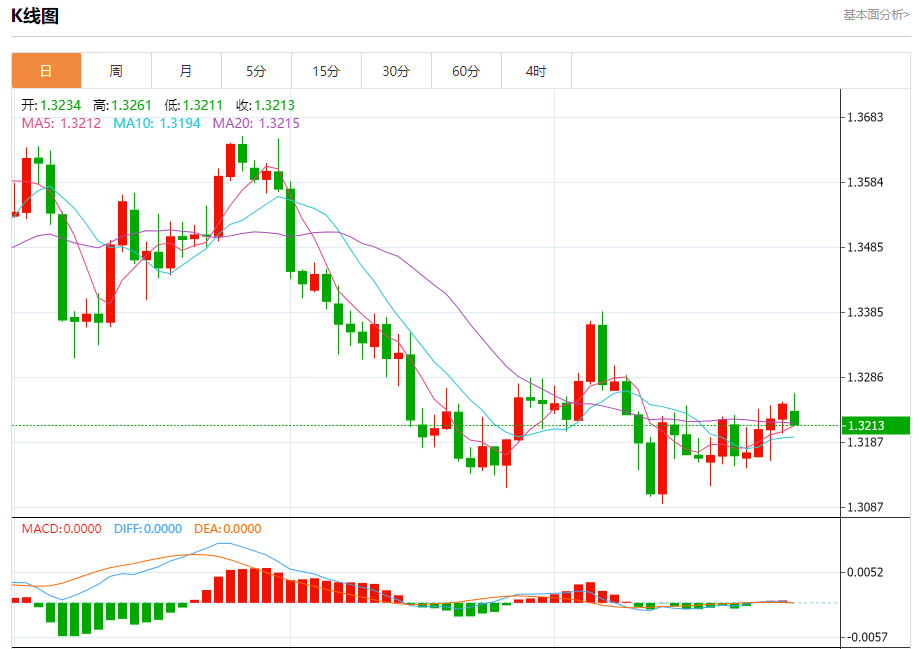Open the 60分 interval tab

coord(467,71)
